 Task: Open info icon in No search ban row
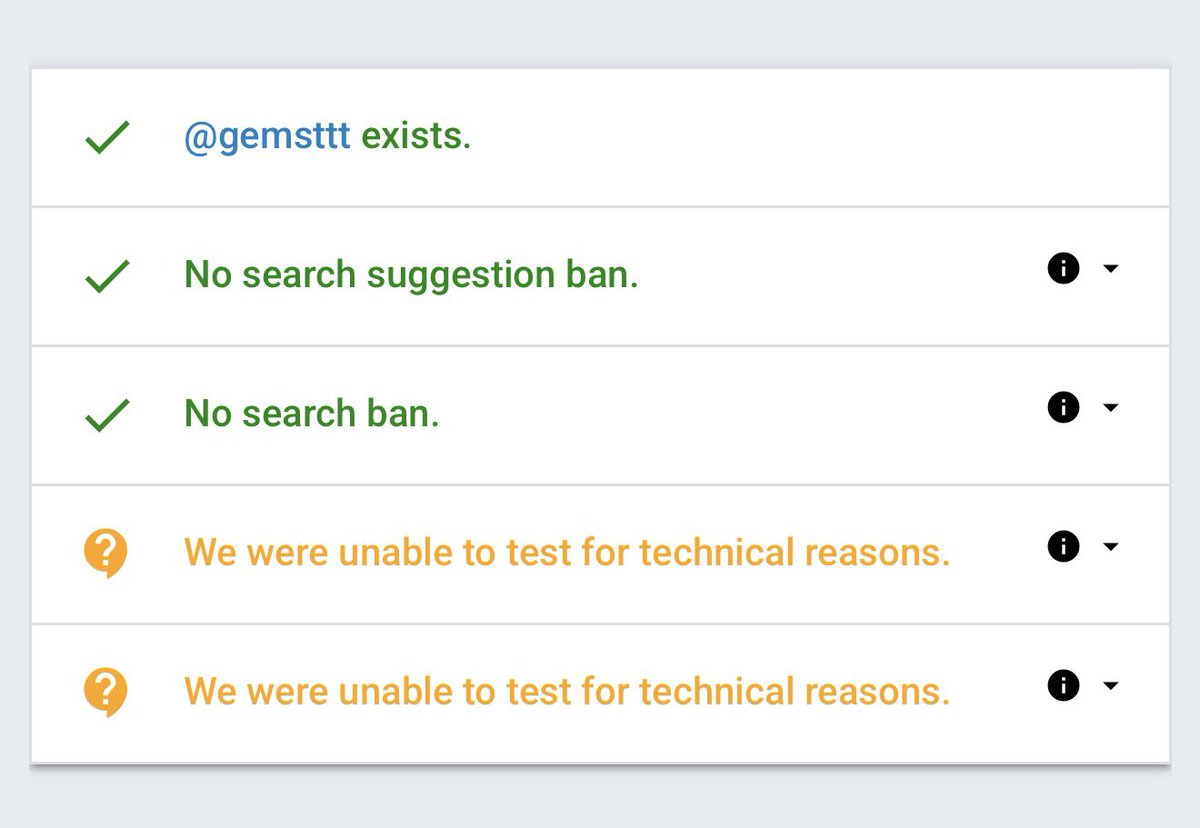[x=1063, y=407]
